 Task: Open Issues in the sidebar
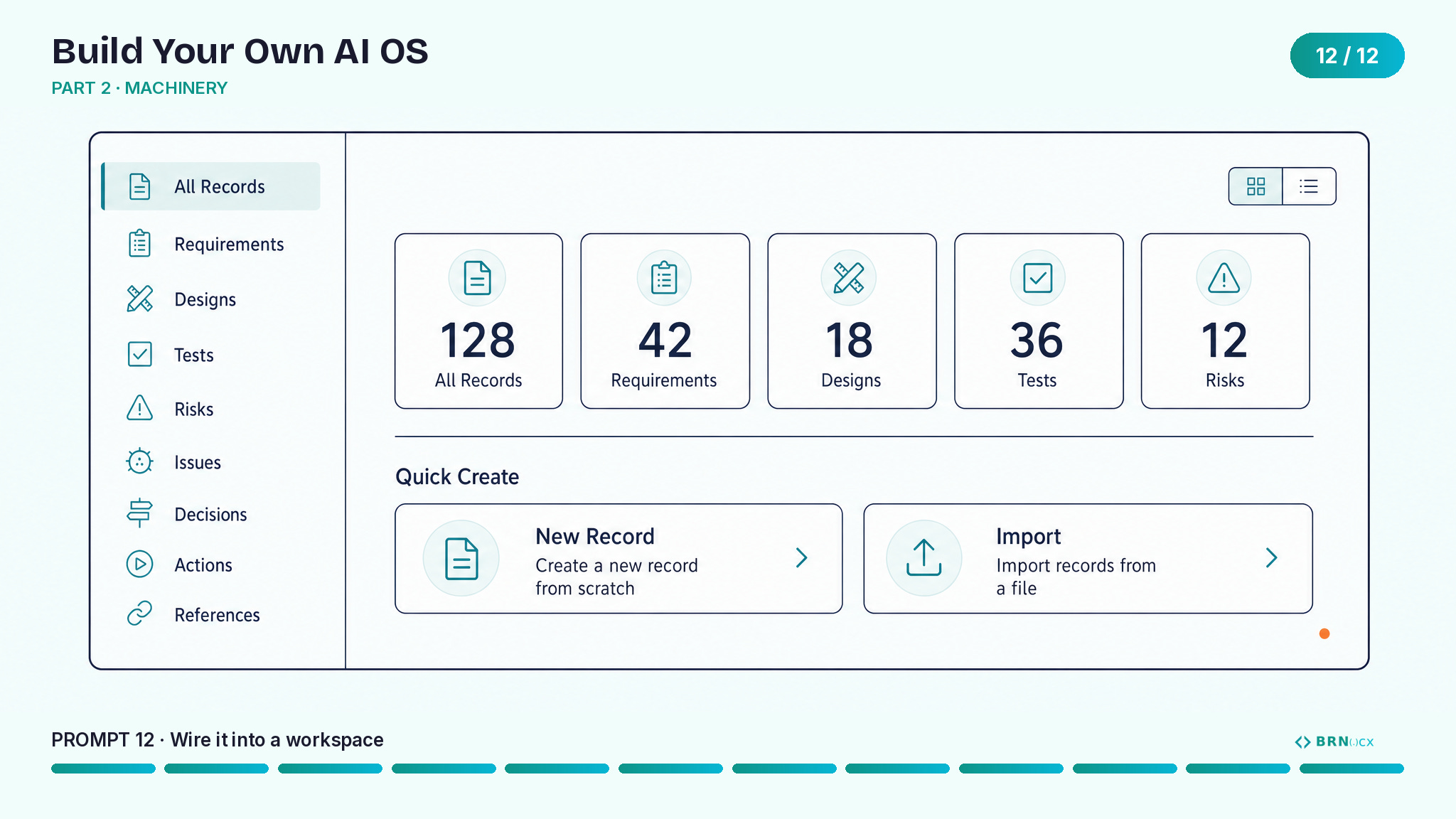[x=211, y=462]
